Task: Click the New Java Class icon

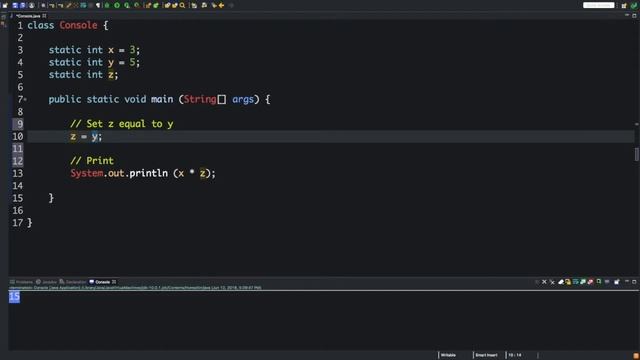Action: (156, 5)
